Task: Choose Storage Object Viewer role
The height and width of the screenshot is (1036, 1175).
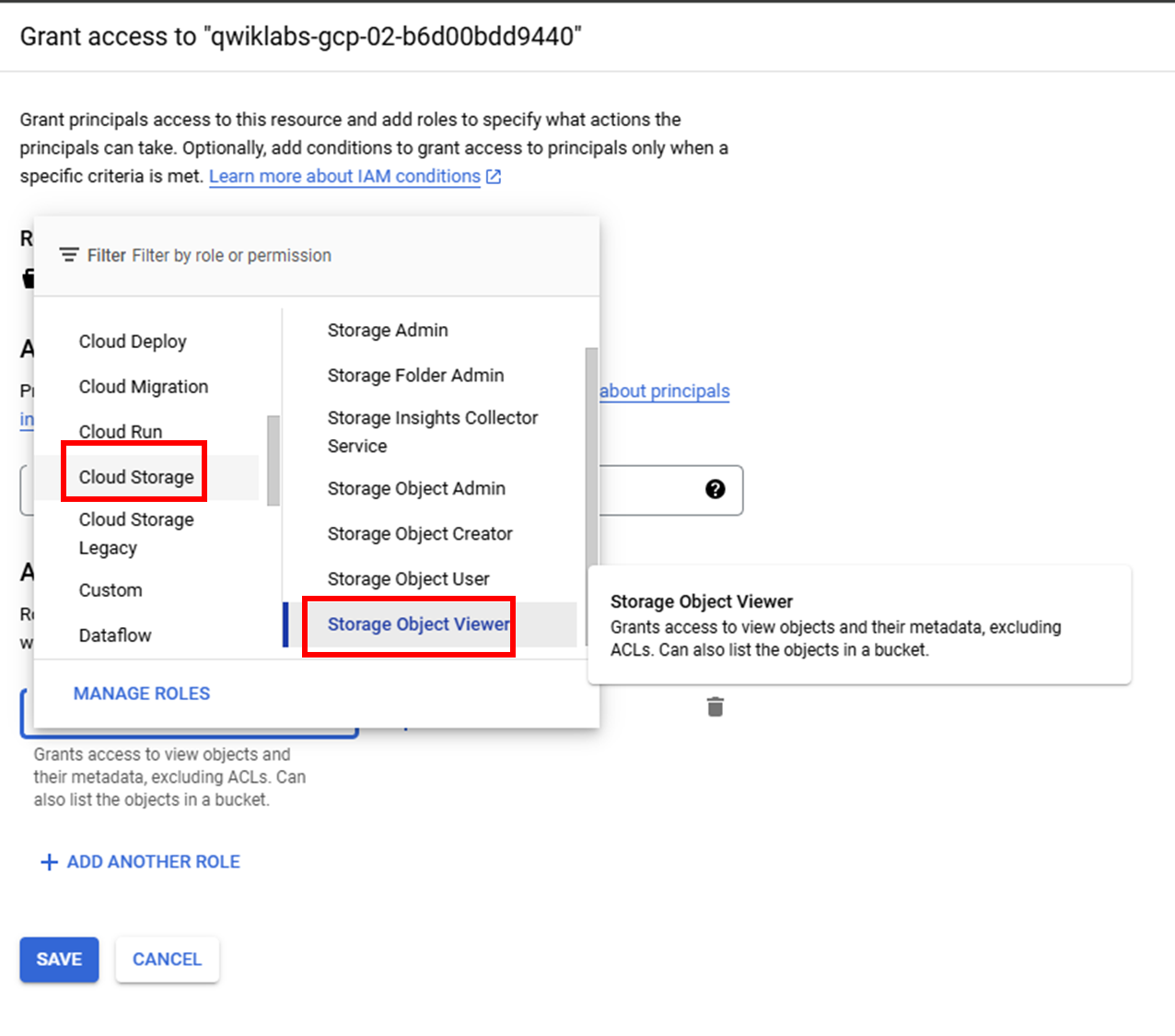Action: pos(418,623)
